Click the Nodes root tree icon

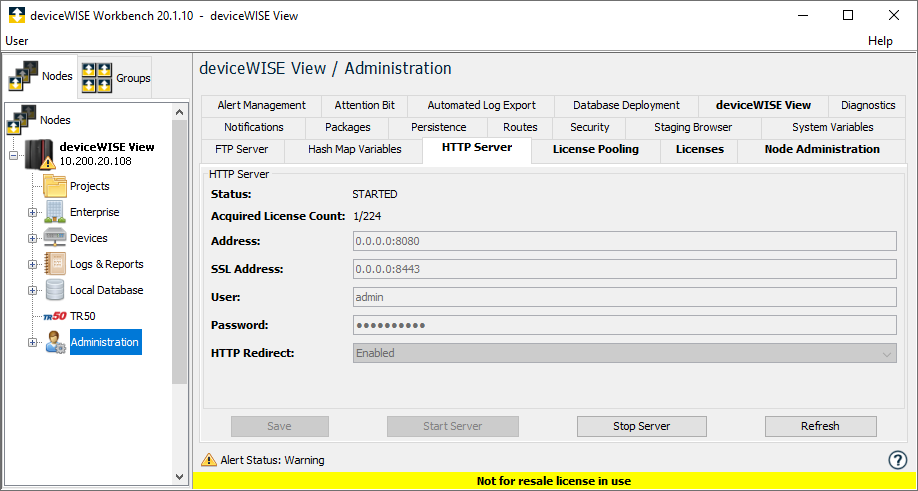21,120
